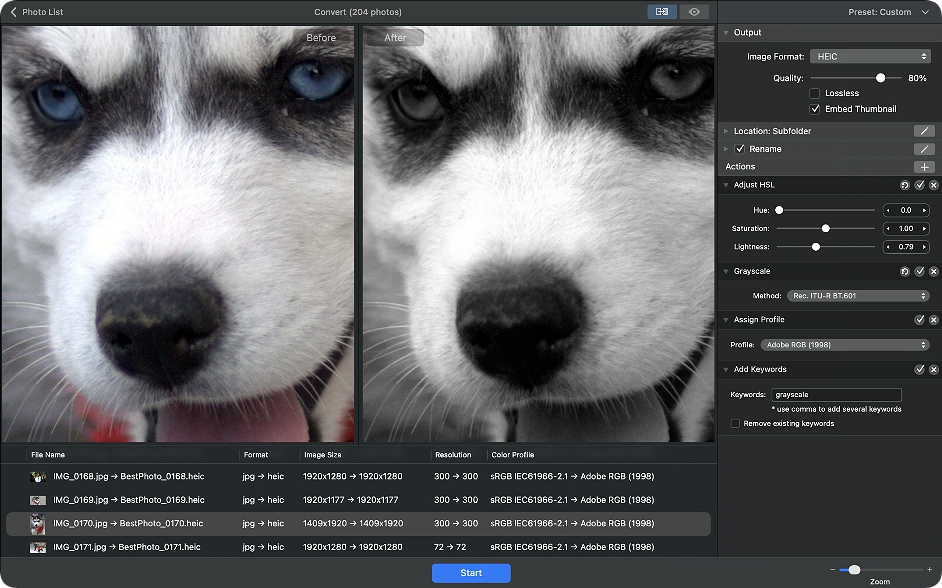The height and width of the screenshot is (588, 942).
Task: Select the IMG_0168.jpg row
Action: pos(358,476)
